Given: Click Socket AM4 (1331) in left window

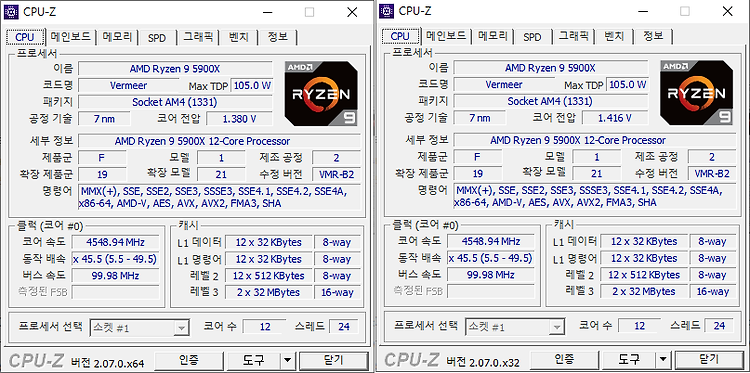Looking at the screenshot, I should click(175, 102).
